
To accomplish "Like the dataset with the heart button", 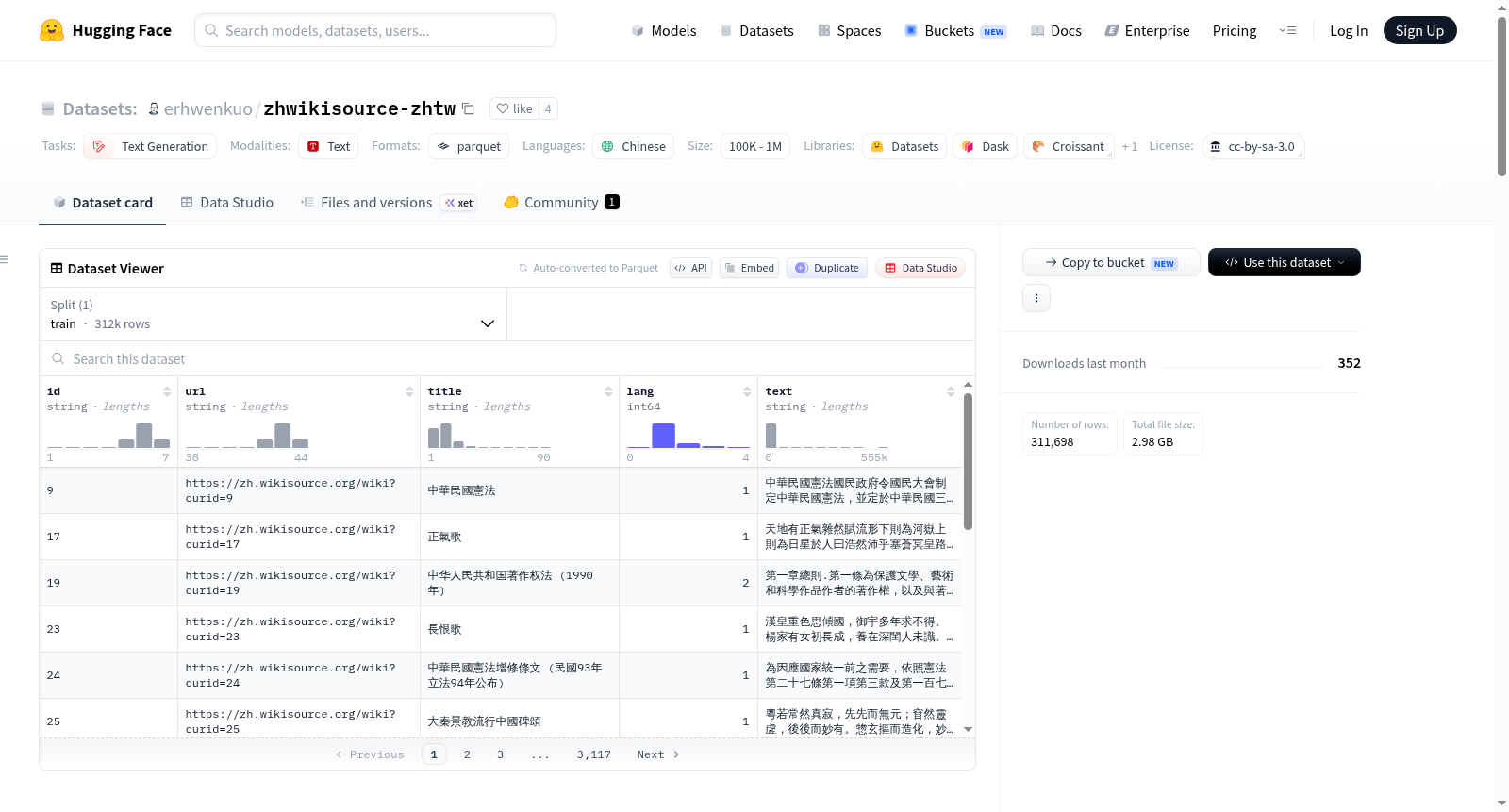I will pyautogui.click(x=514, y=108).
